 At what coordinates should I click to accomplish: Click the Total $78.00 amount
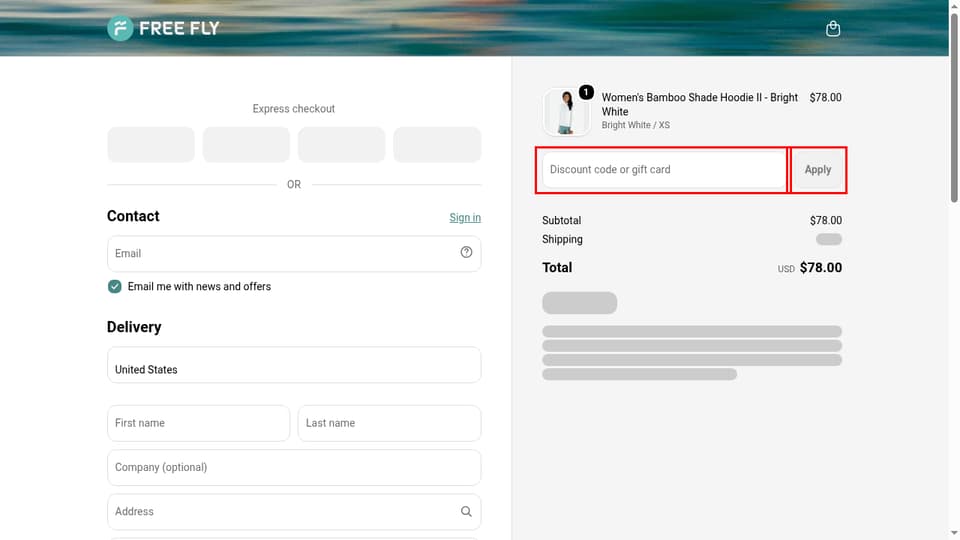point(820,268)
